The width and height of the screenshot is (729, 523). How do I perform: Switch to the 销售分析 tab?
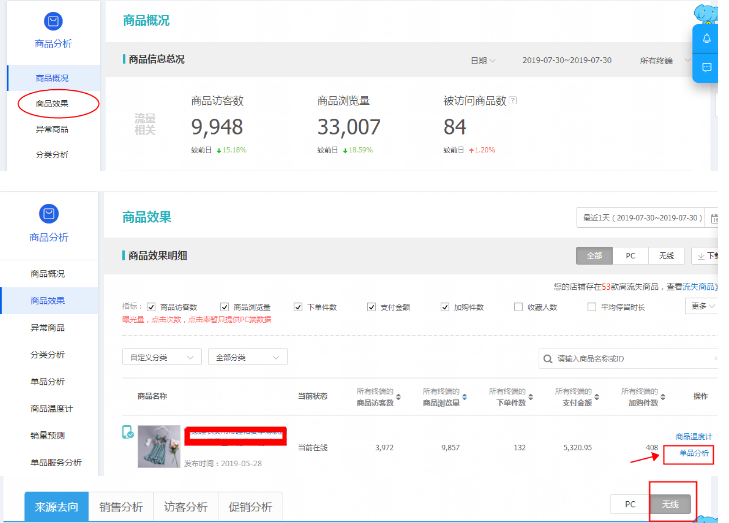click(x=123, y=507)
